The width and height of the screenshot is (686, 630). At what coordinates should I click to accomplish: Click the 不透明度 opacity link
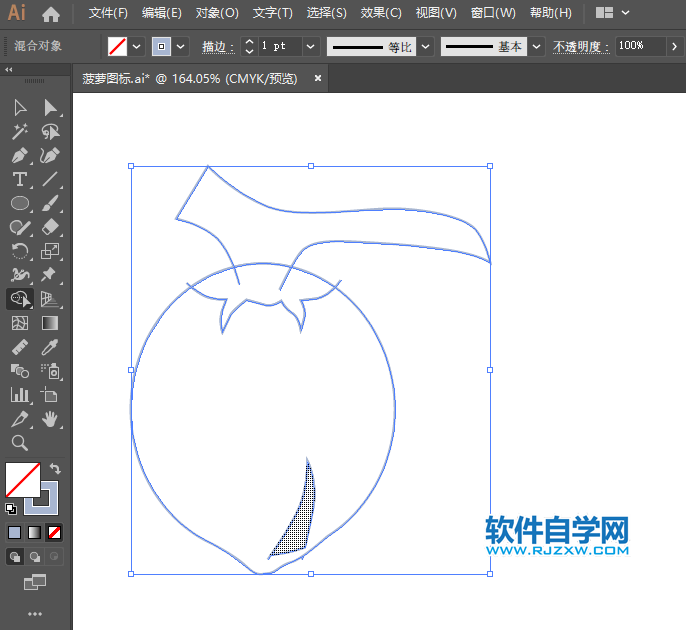pos(581,47)
